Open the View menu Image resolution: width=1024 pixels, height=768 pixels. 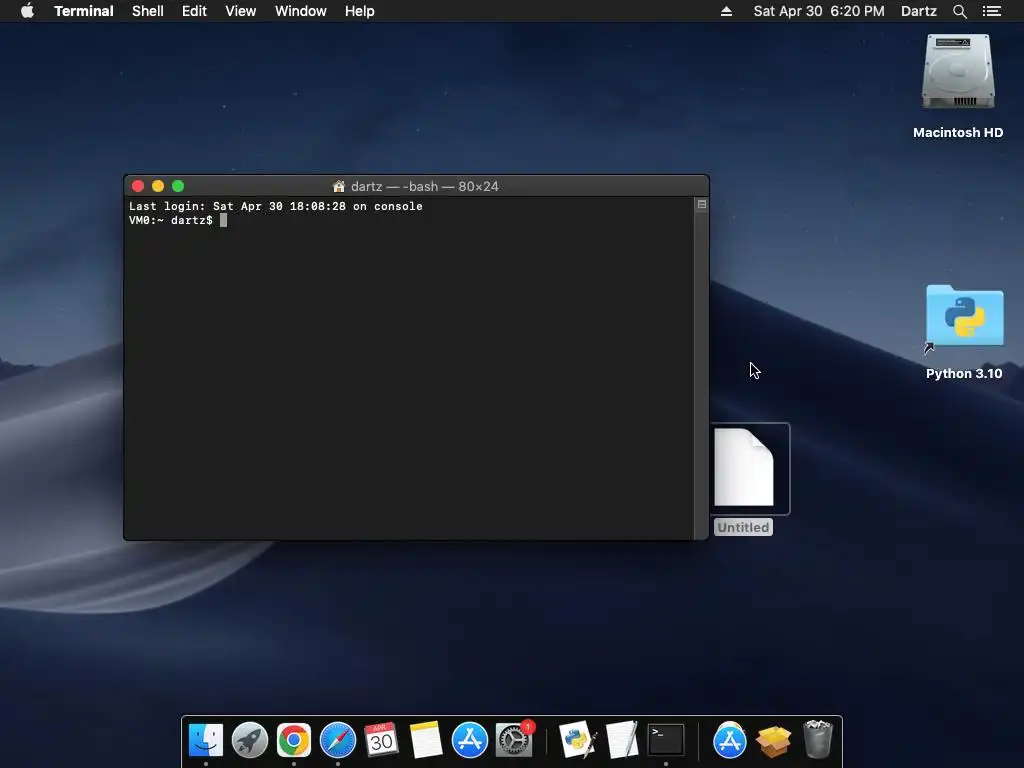click(240, 11)
